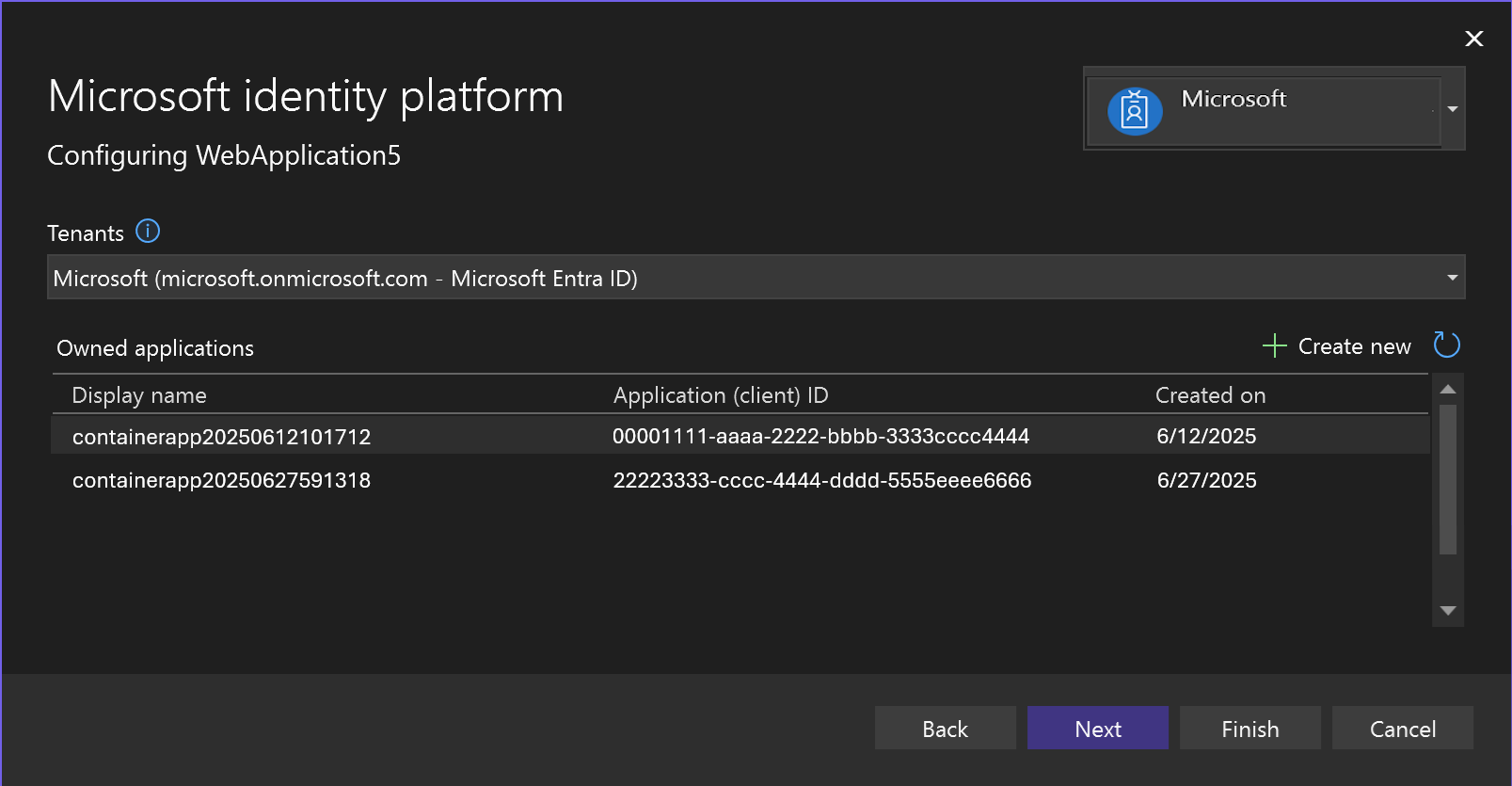Click the scroll up arrow in applications list
Screen dimensions: 1512x786
pyautogui.click(x=1448, y=389)
